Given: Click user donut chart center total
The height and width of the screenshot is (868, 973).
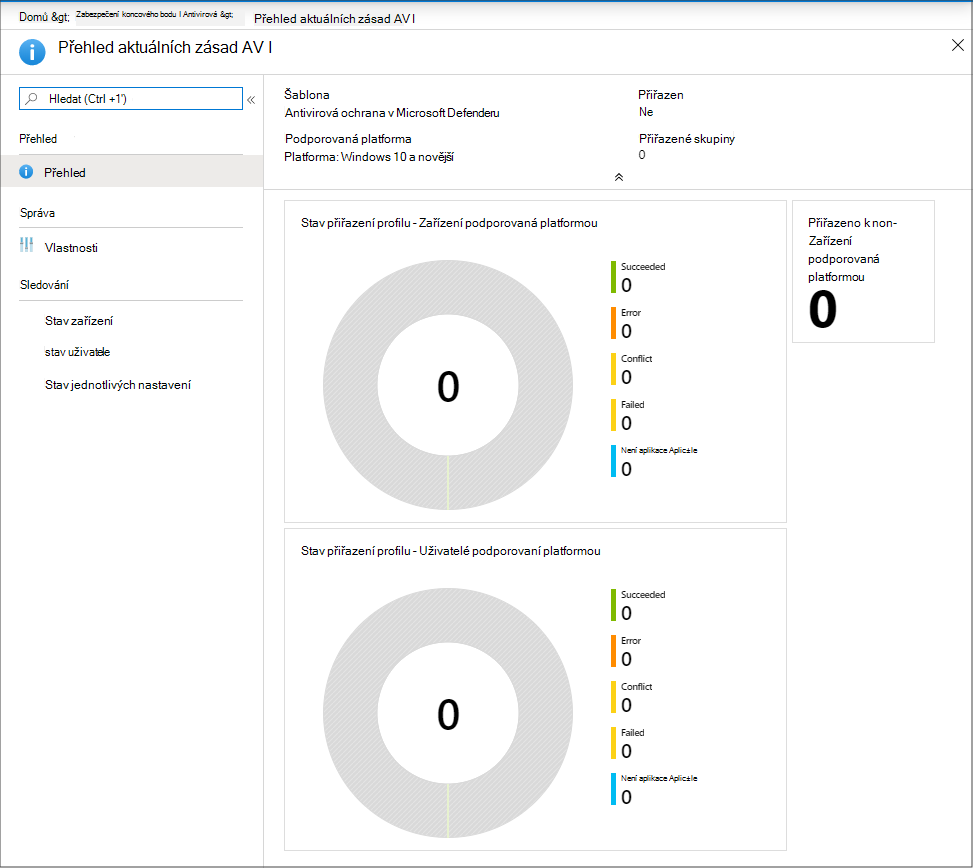Looking at the screenshot, I should coord(448,714).
